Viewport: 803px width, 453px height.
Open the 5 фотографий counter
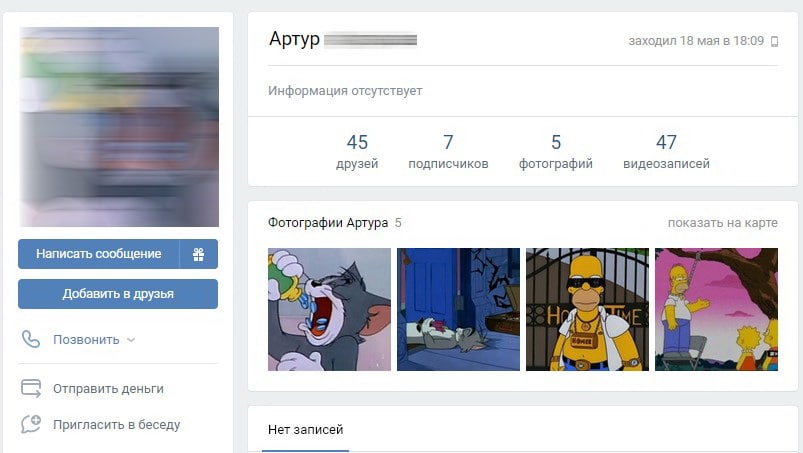(x=556, y=152)
